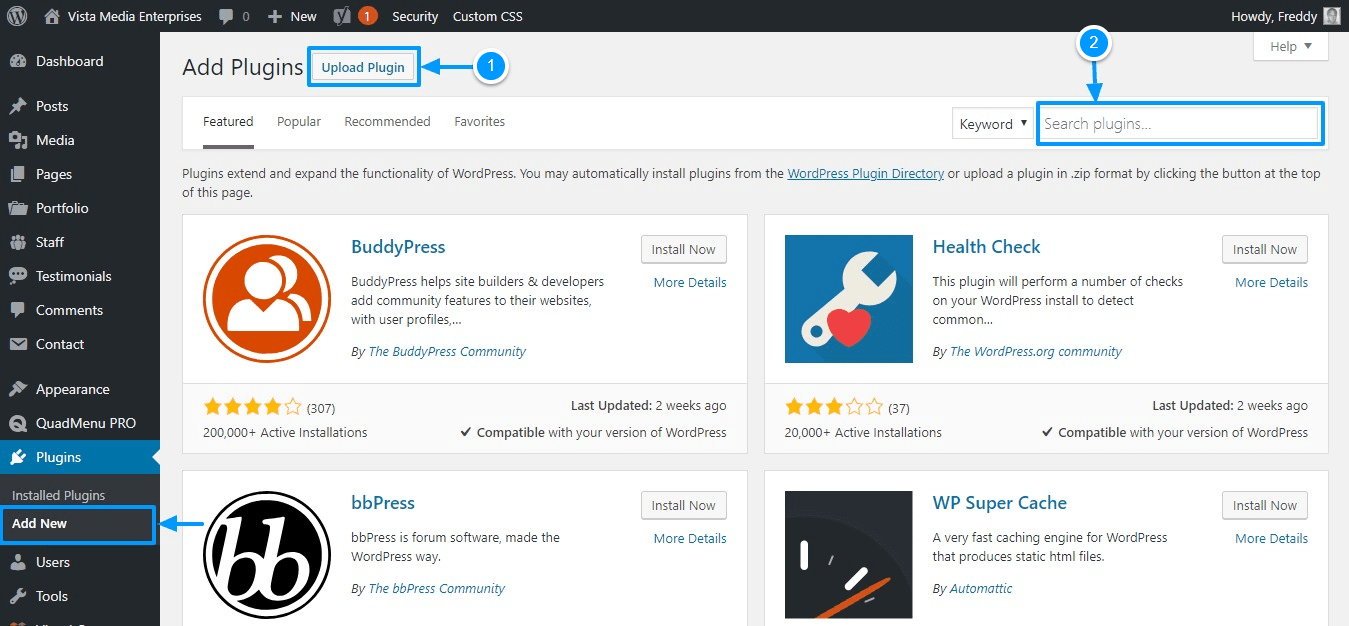
Task: Click the Appearance paintbrush icon
Action: (x=18, y=389)
